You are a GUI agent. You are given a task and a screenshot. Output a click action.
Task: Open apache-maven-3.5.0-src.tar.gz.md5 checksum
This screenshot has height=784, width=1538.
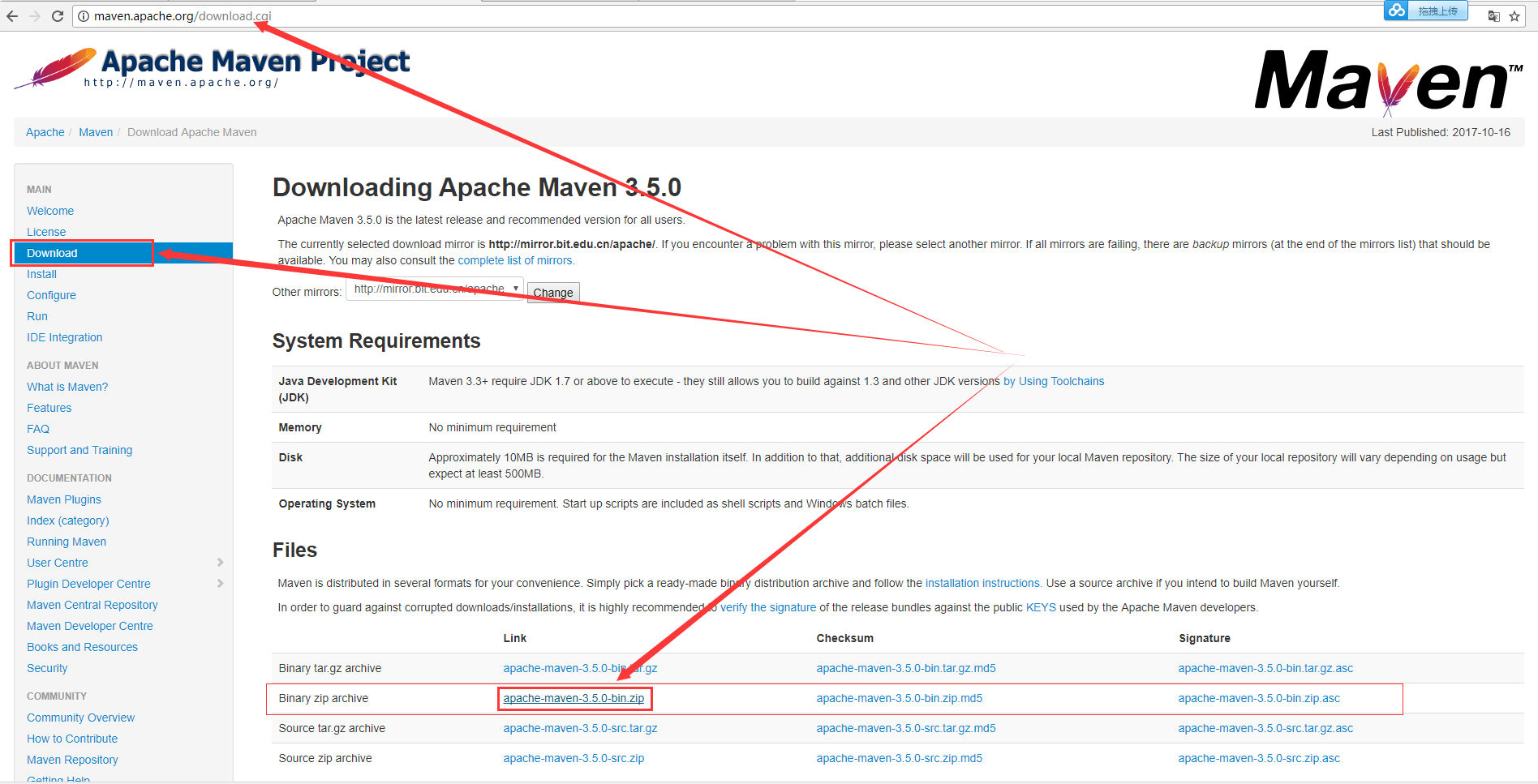(906, 728)
